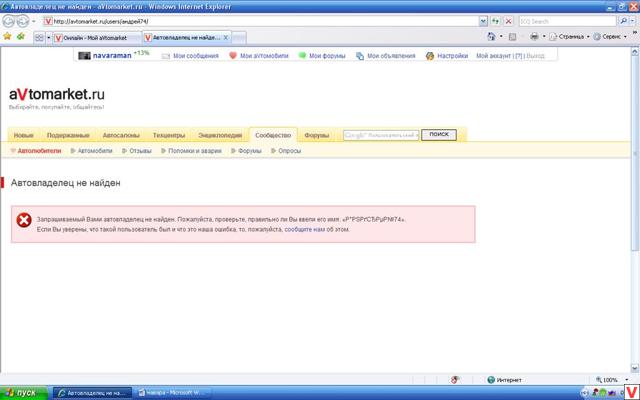Open Автосалоны site tab

click(x=121, y=136)
